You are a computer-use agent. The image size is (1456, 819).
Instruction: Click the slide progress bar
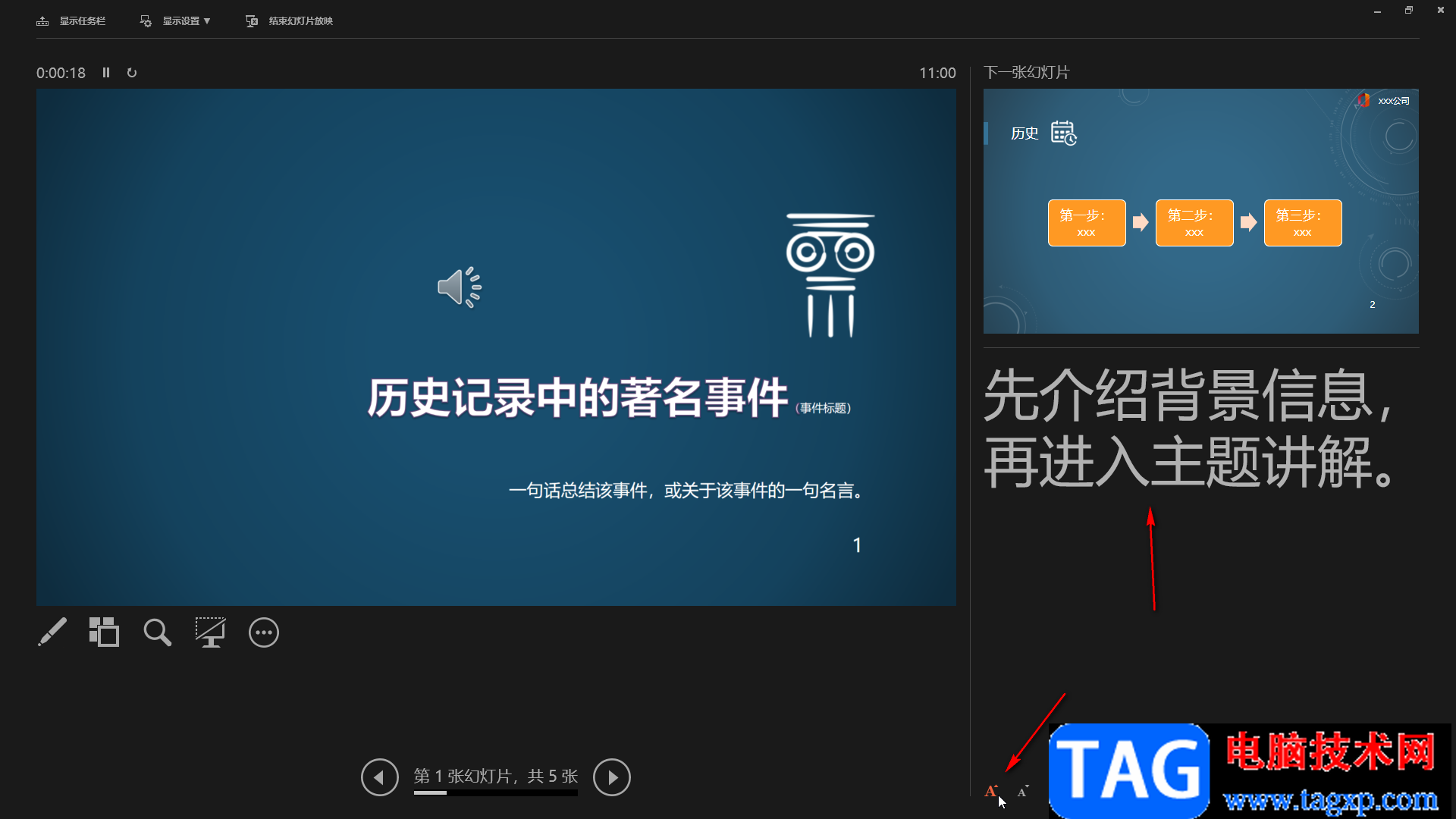(495, 793)
